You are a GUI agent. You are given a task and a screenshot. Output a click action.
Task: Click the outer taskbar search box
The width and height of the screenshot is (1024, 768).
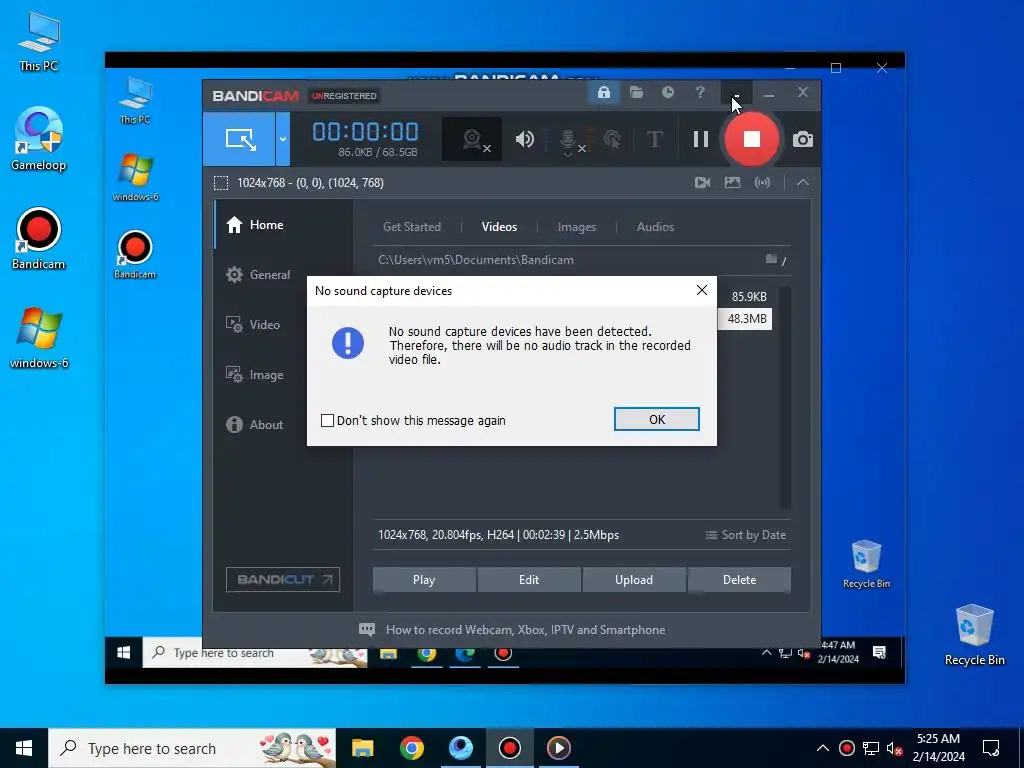pos(192,748)
